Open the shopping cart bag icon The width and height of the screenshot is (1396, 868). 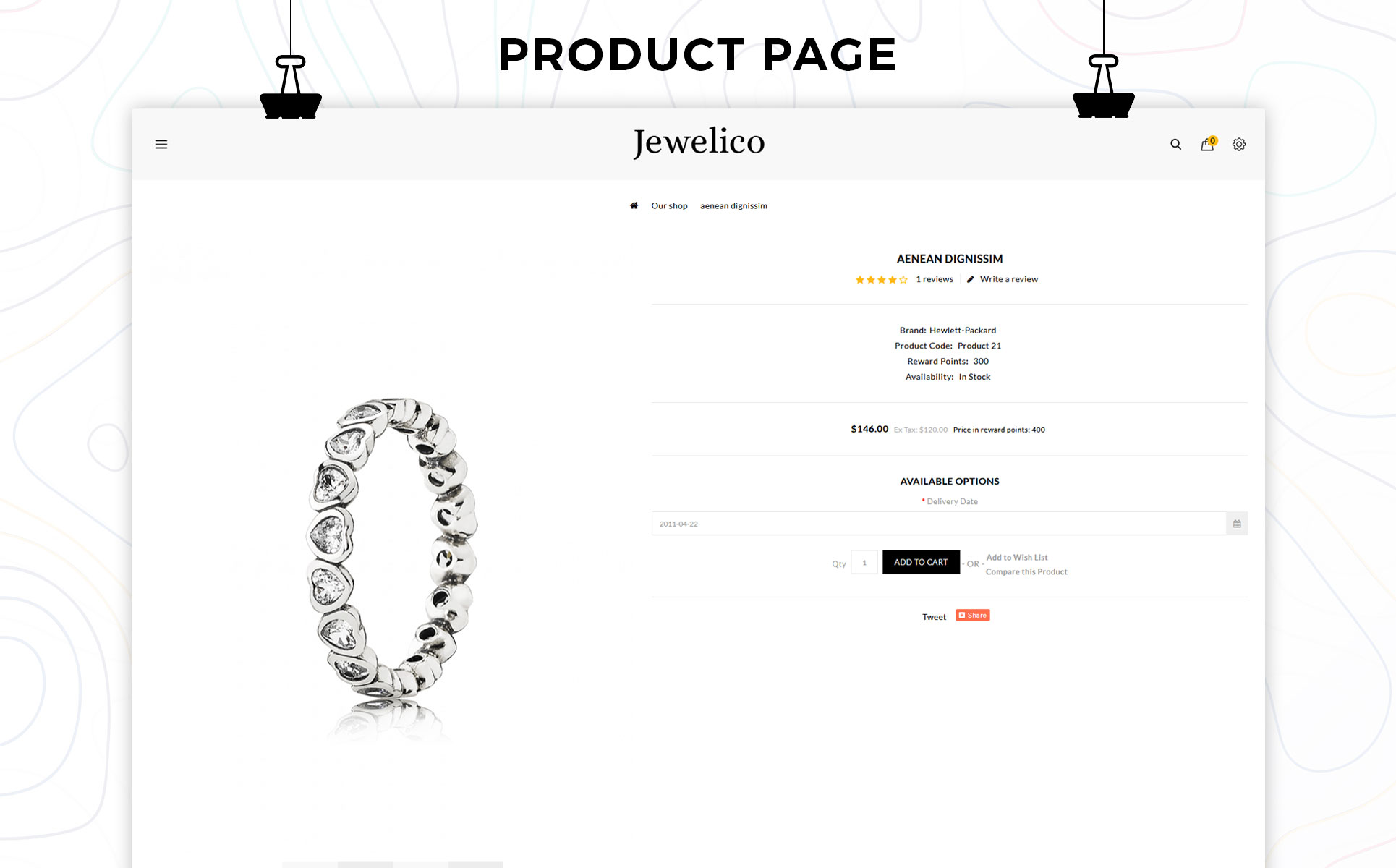(x=1208, y=144)
